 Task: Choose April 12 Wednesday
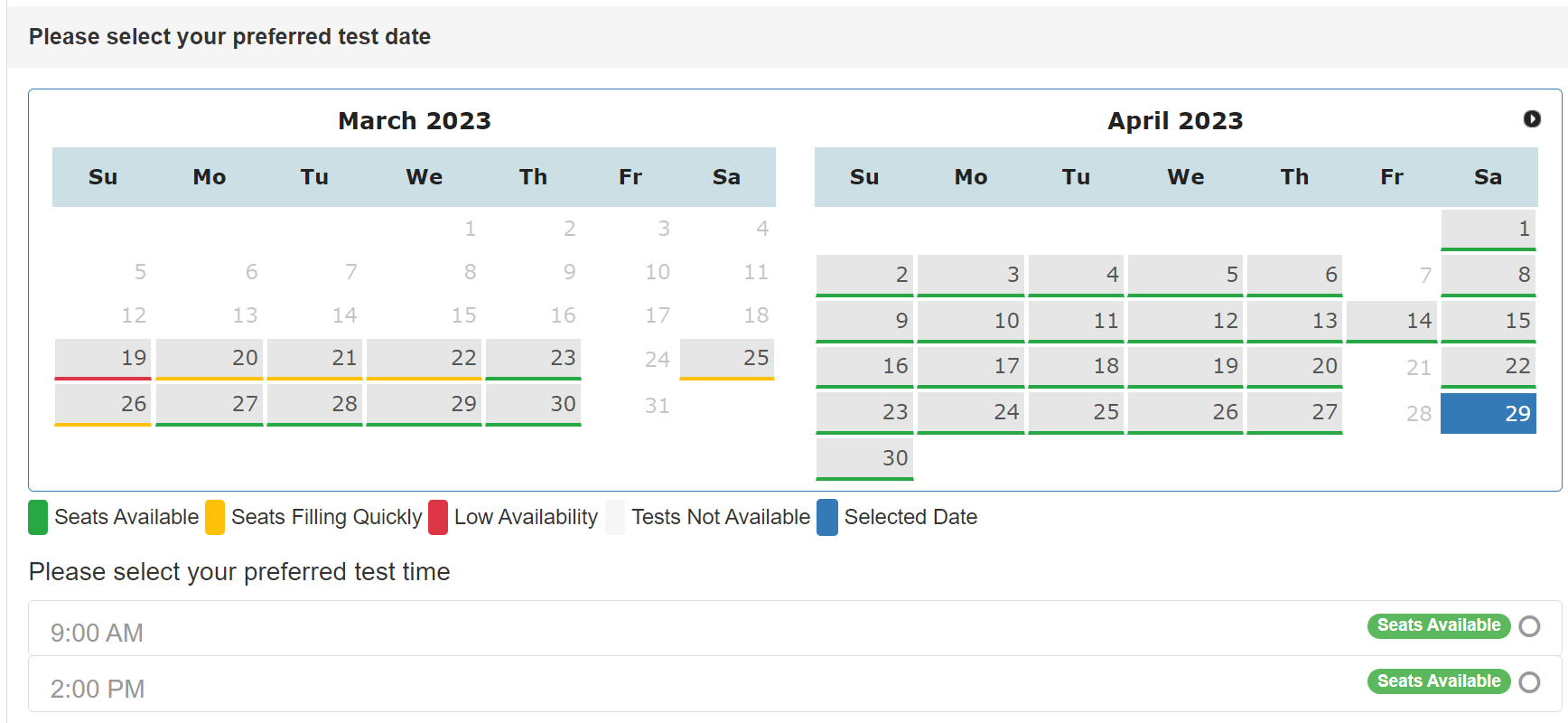(x=1186, y=322)
